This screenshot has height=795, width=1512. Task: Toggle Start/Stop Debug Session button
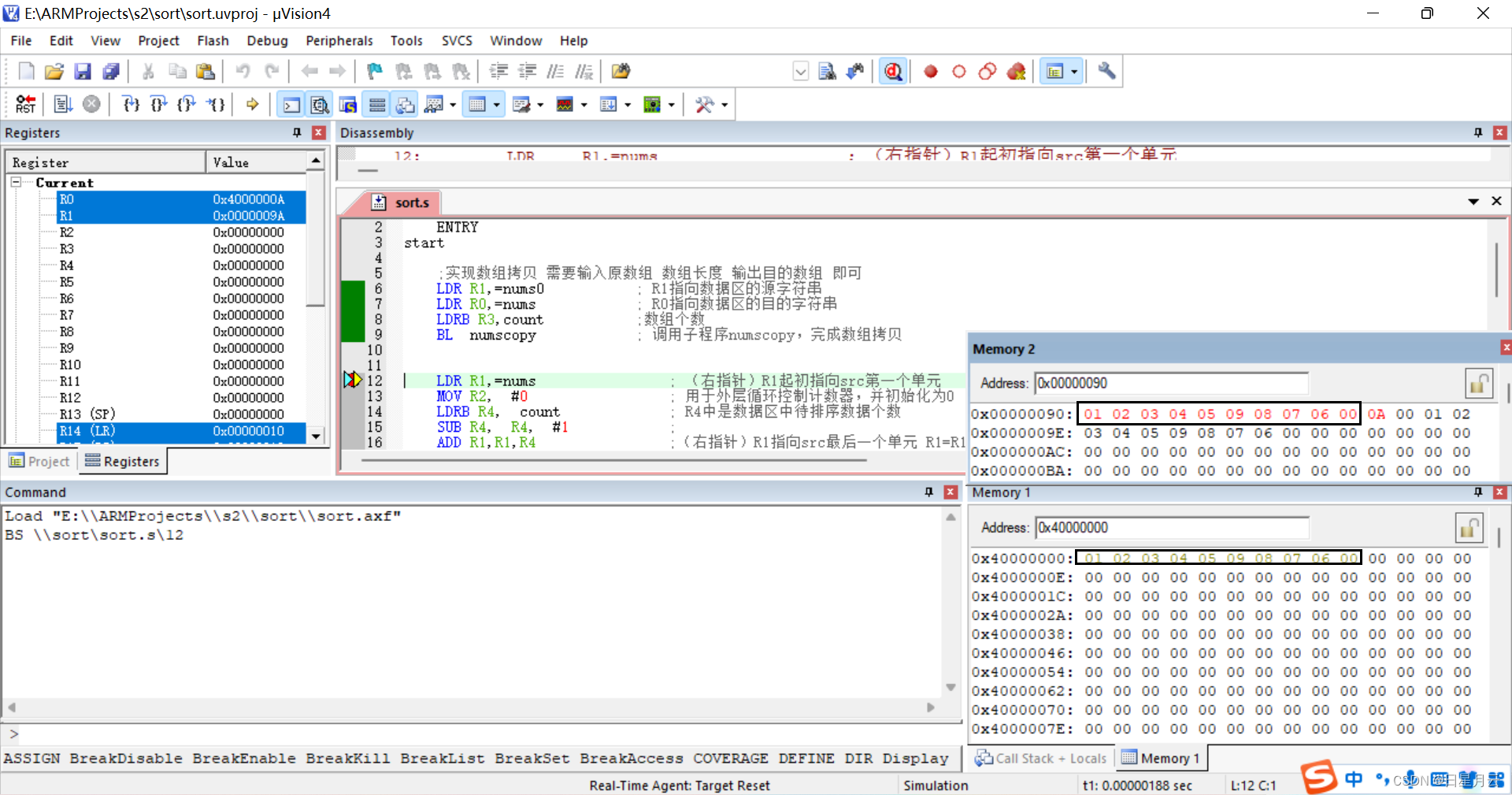click(x=893, y=72)
